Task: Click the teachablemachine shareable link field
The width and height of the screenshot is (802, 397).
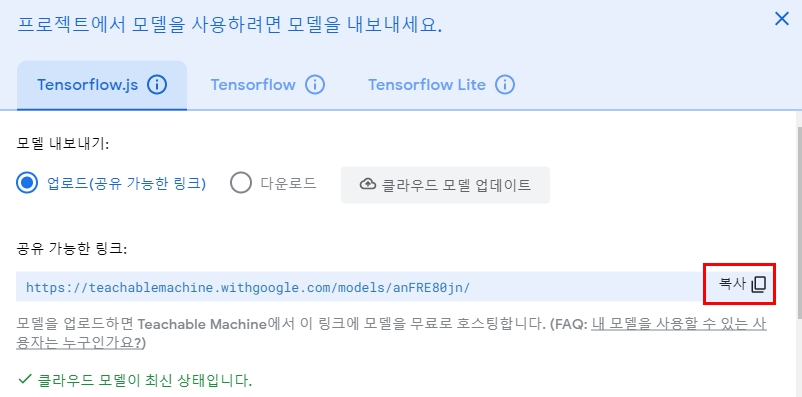Action: pyautogui.click(x=358, y=286)
